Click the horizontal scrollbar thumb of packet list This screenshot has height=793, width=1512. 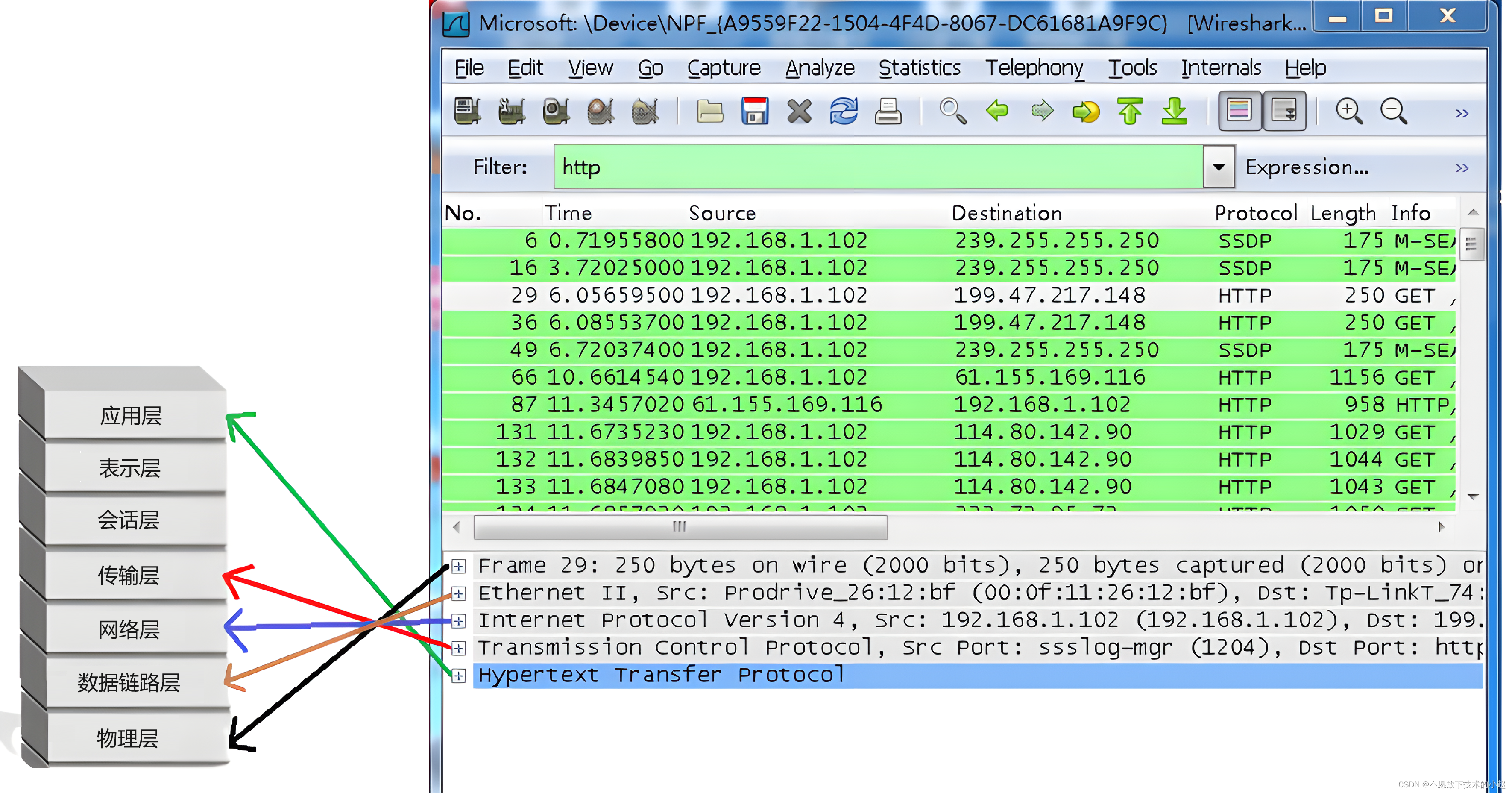(680, 526)
